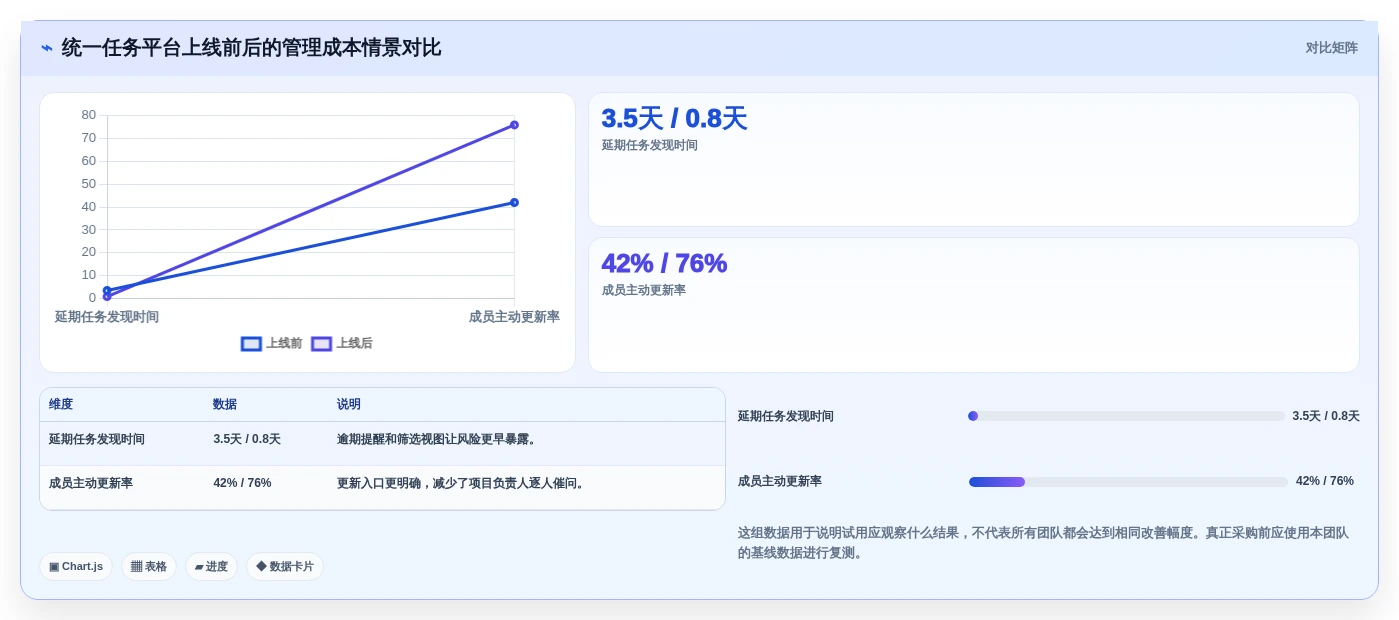Select the 数据卡片 tag chip
The height and width of the screenshot is (620, 1399).
[x=285, y=566]
